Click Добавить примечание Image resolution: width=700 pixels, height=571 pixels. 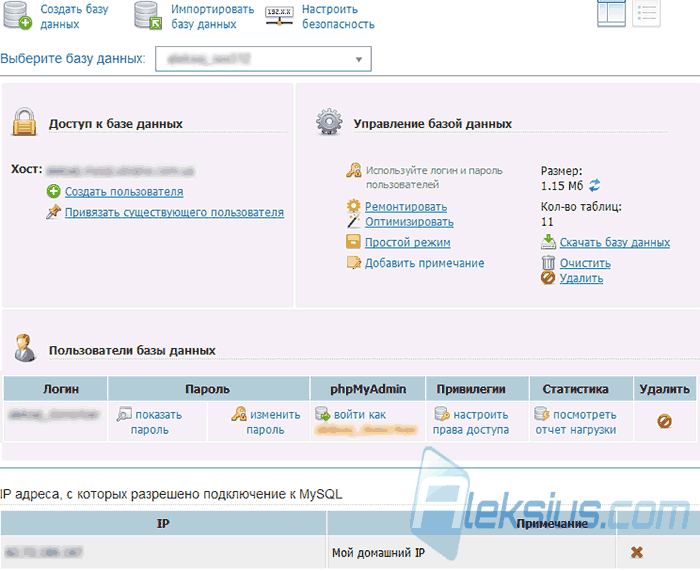coord(425,263)
